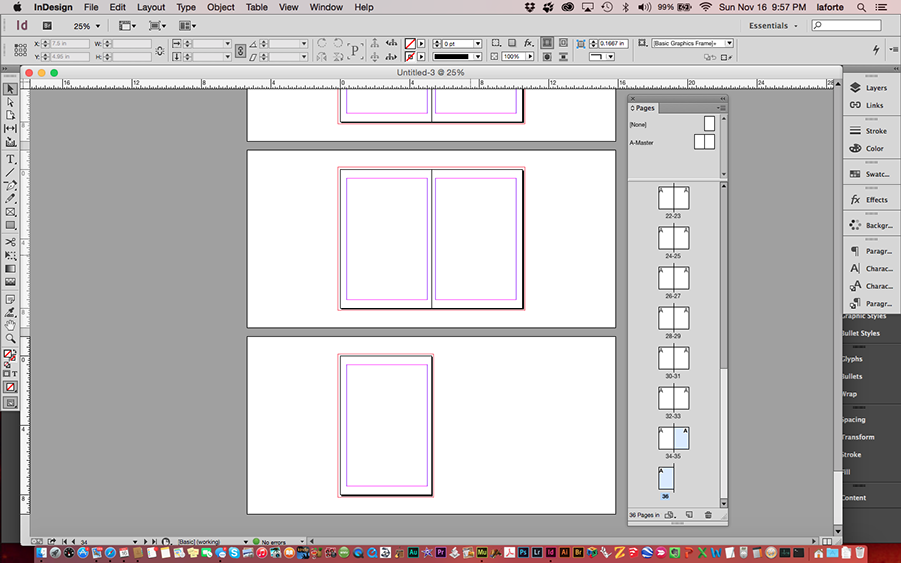Select the Gradient Swatch tool

pos(10,268)
